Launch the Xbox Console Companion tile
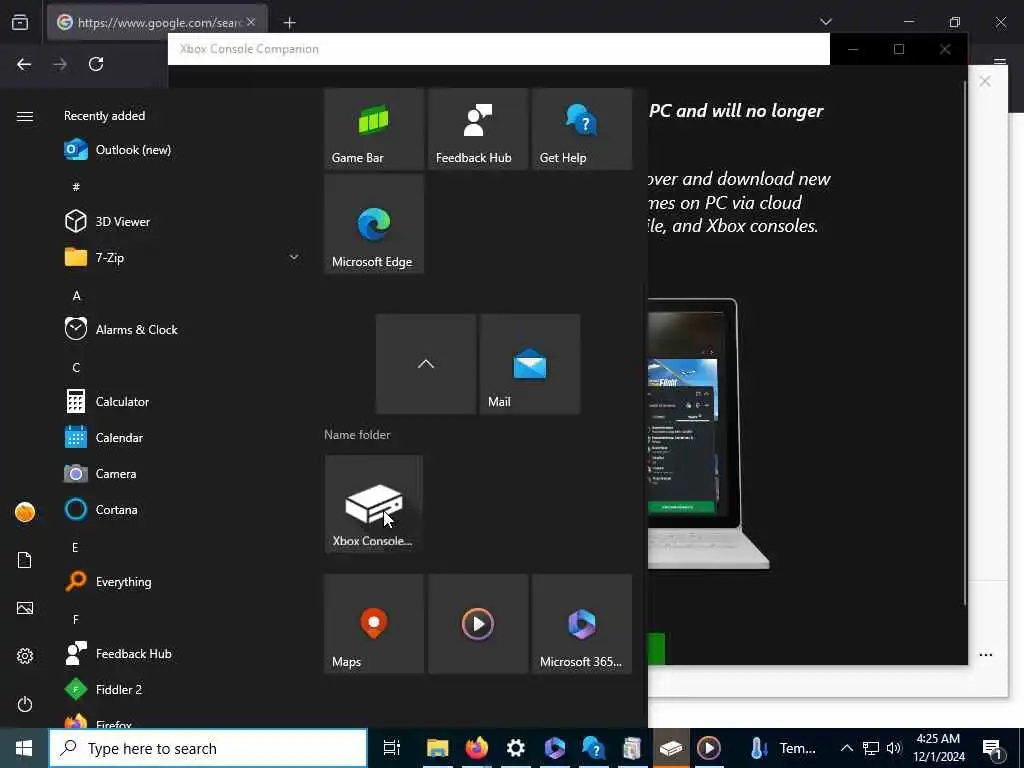Image resolution: width=1024 pixels, height=768 pixels. [x=374, y=504]
